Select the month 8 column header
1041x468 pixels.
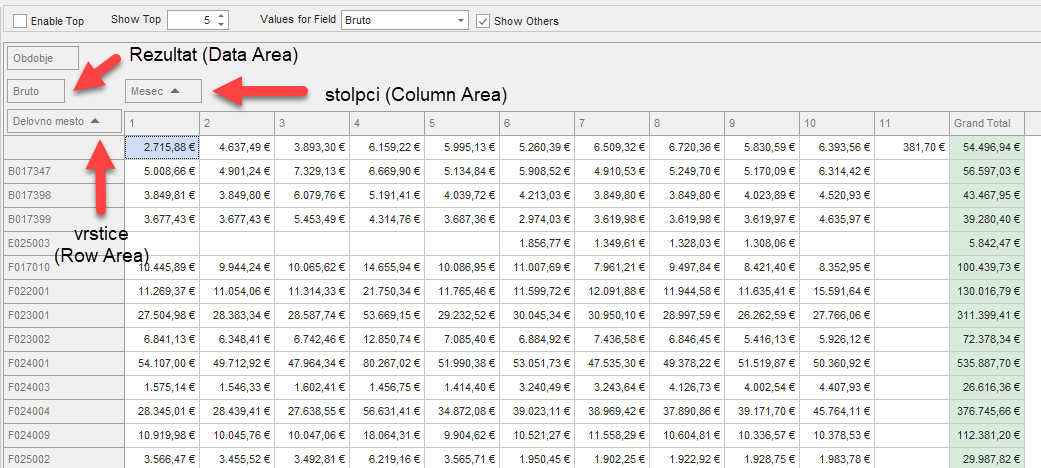(x=686, y=123)
